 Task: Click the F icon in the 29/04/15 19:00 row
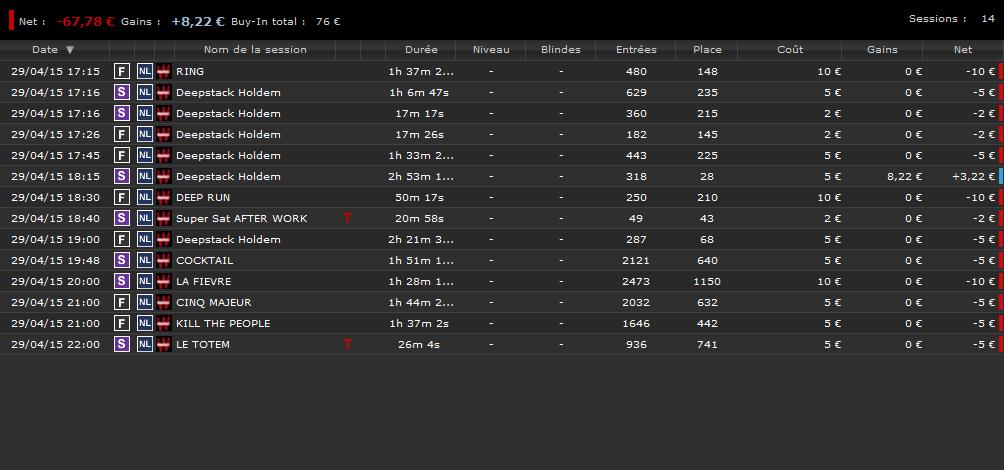point(122,239)
